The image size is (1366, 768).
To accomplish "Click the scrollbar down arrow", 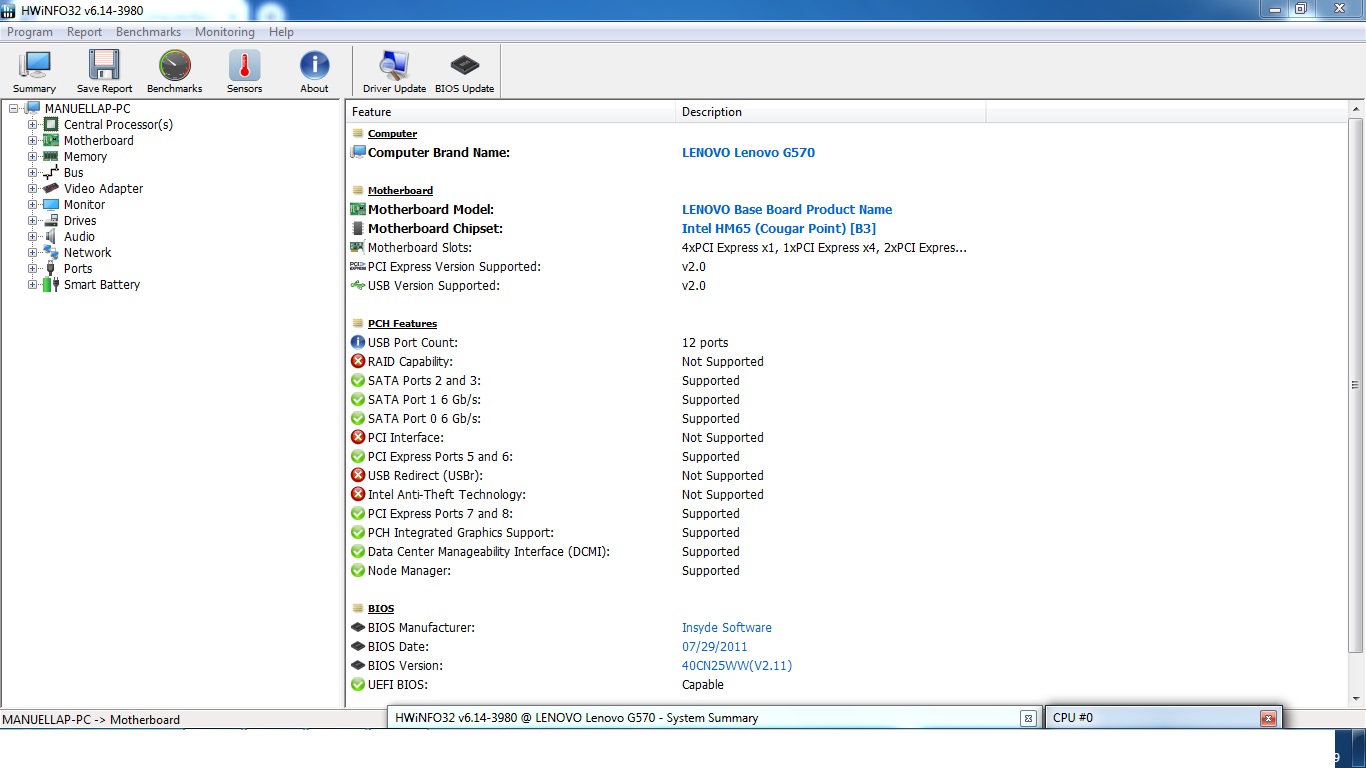I will click(1356, 701).
